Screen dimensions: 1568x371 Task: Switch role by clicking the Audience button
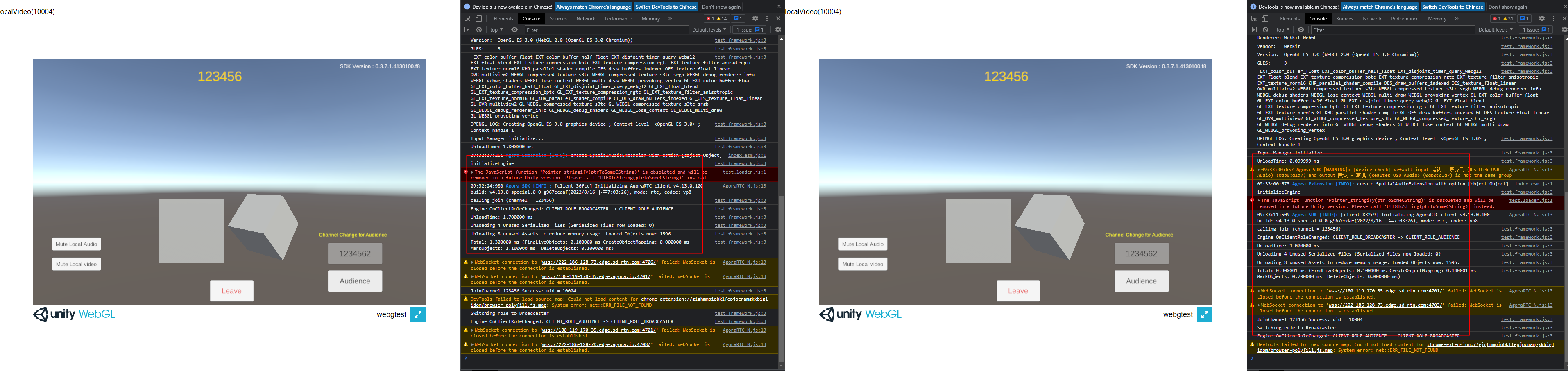pyautogui.click(x=356, y=281)
